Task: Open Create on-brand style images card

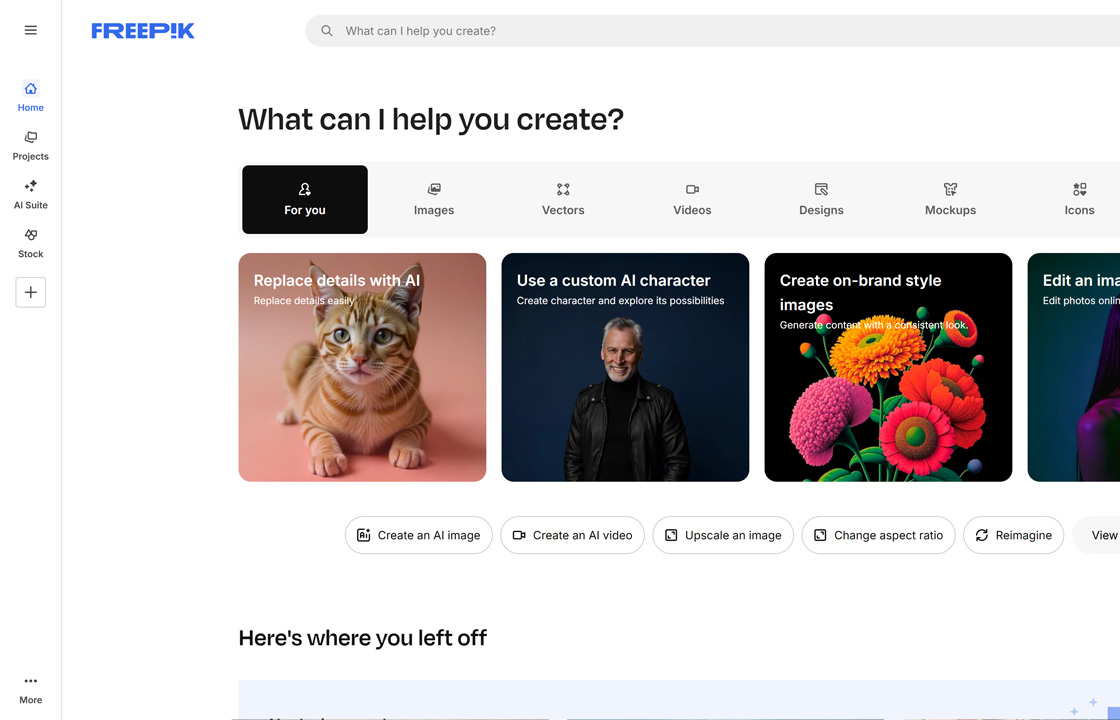Action: pos(888,367)
